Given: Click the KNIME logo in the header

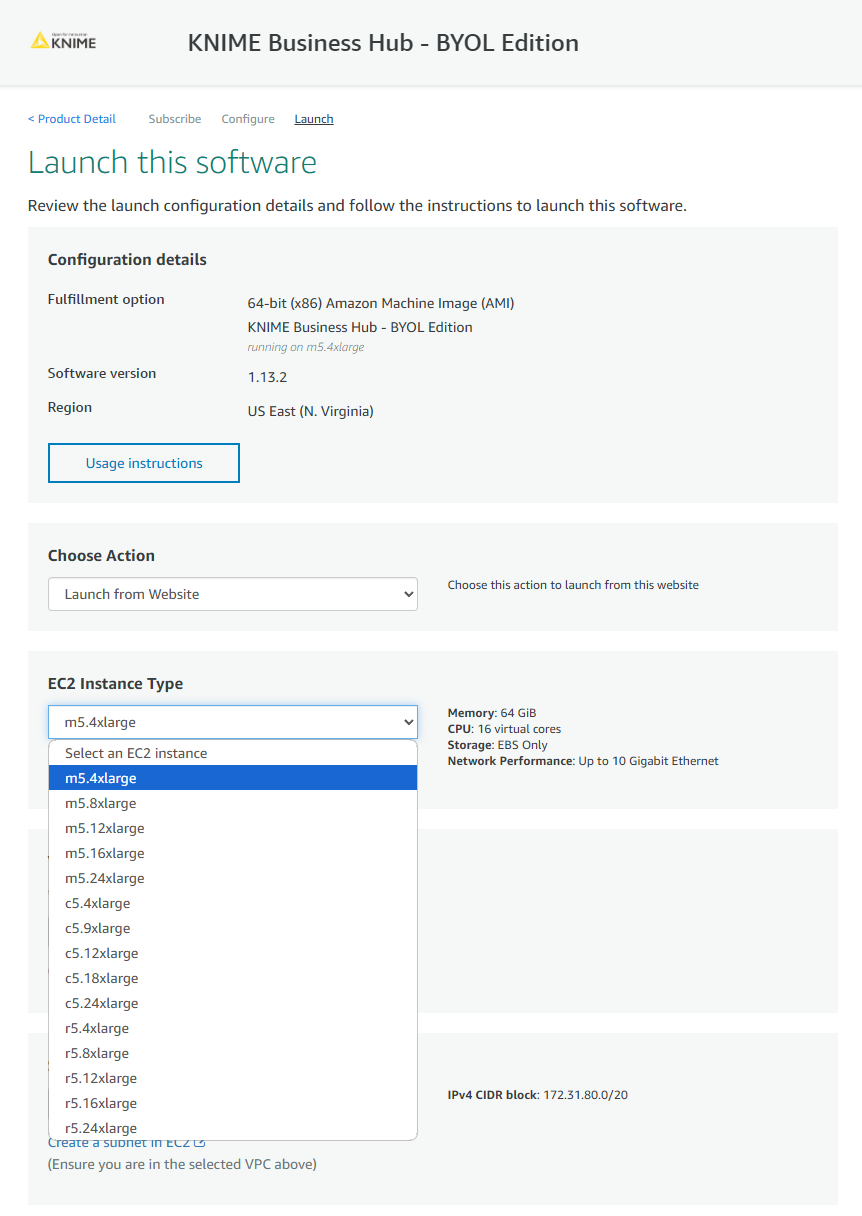Looking at the screenshot, I should point(64,41).
